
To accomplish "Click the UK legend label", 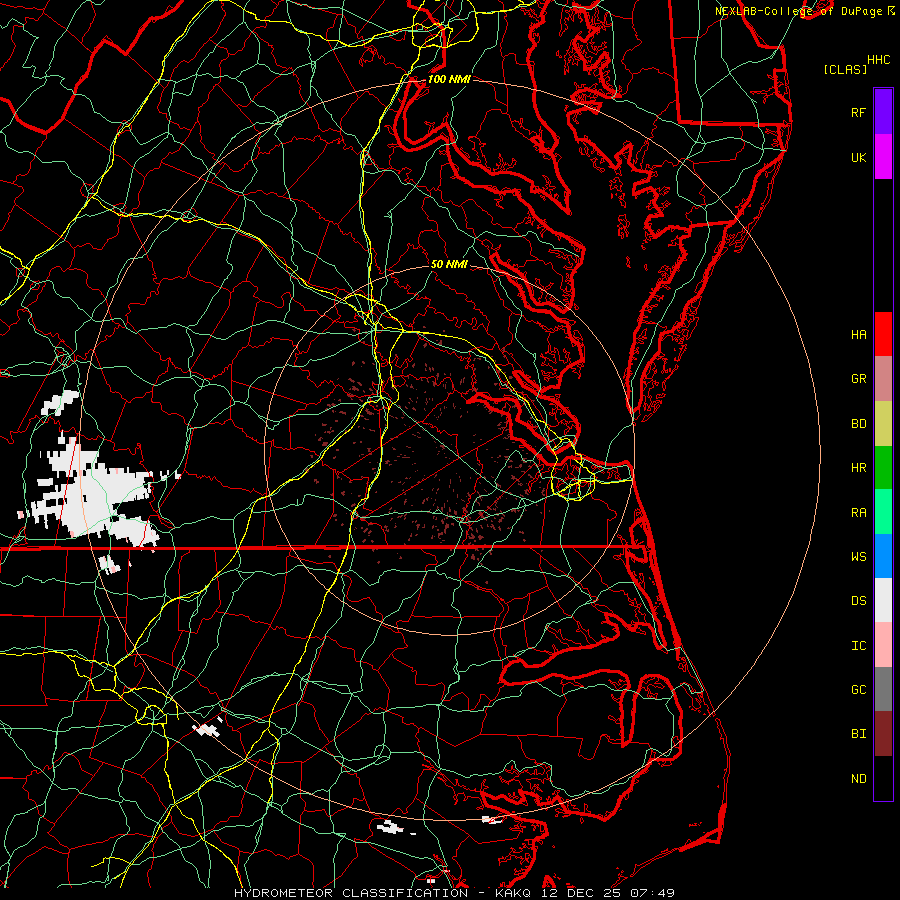I will tap(859, 158).
